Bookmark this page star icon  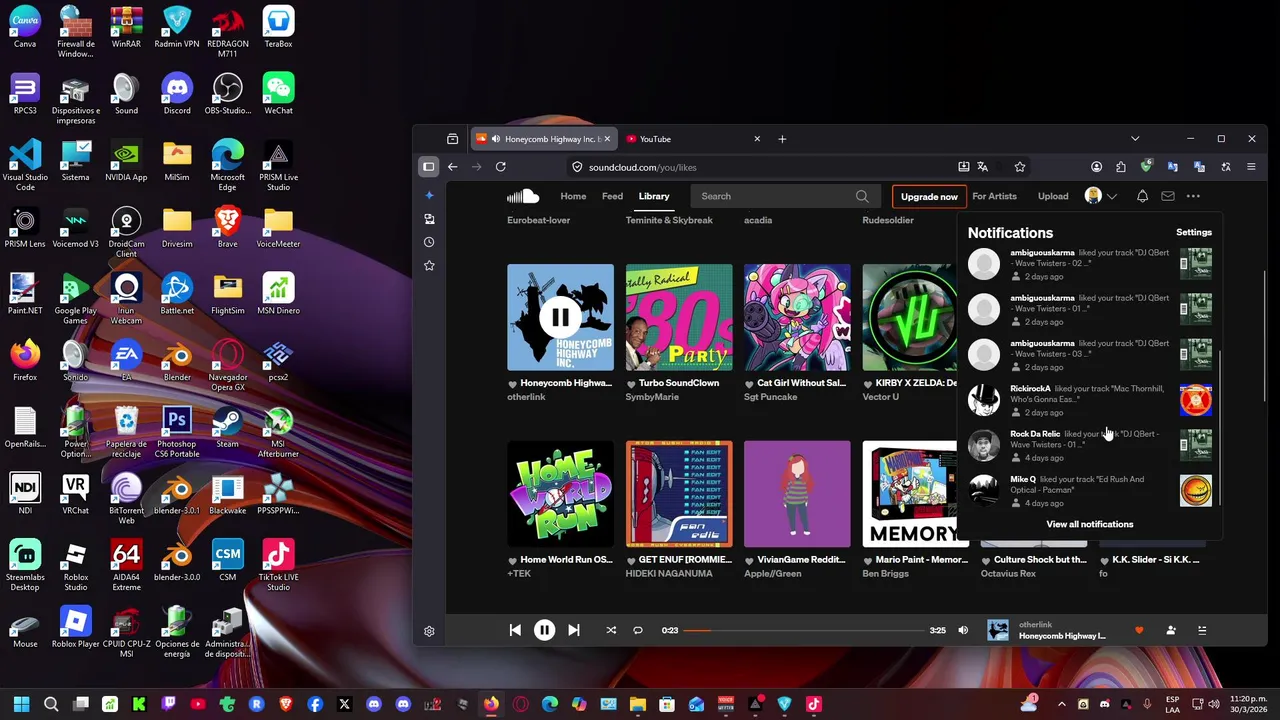tap(1019, 167)
